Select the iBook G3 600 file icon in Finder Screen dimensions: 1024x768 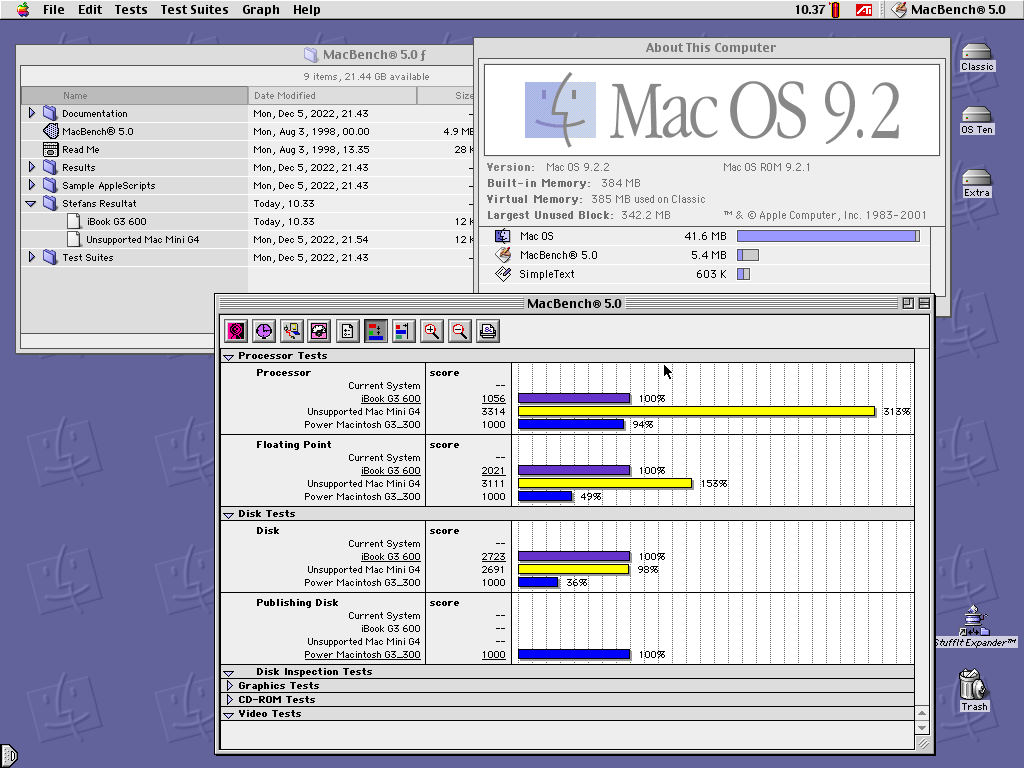[74, 221]
